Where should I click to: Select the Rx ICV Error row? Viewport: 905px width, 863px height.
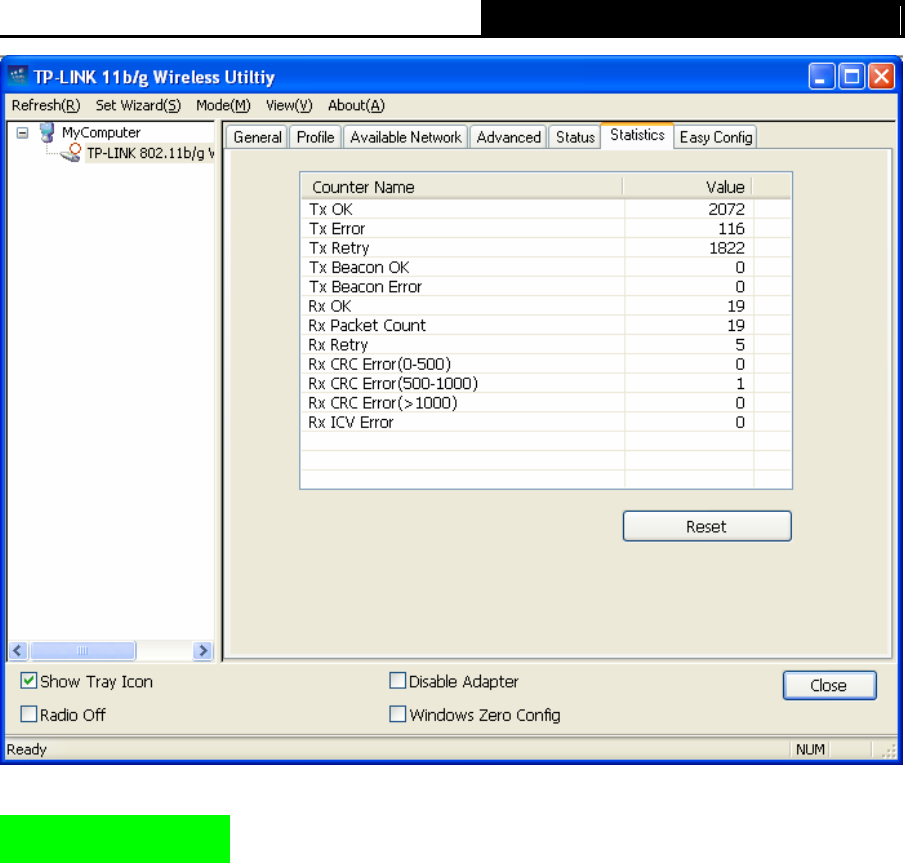pyautogui.click(x=546, y=423)
